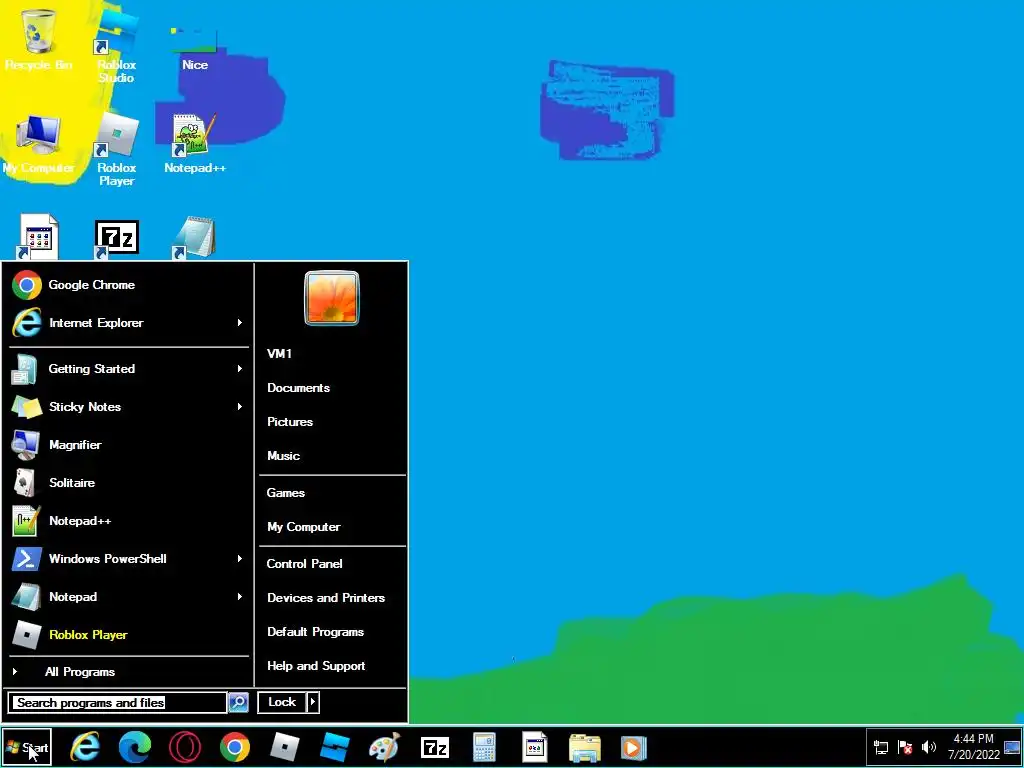Launch Calculator from the taskbar
Screen dimensions: 1024x768
pos(485,747)
